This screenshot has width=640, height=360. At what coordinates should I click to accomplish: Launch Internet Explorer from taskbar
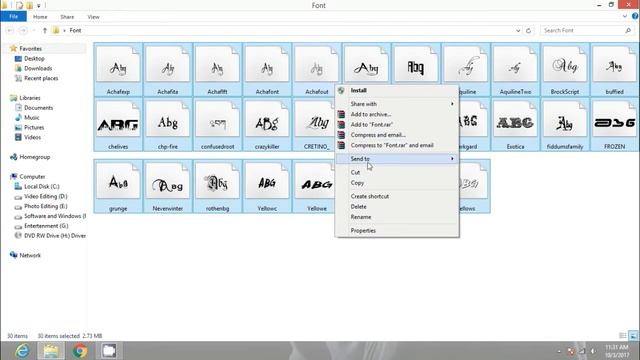tap(22, 351)
